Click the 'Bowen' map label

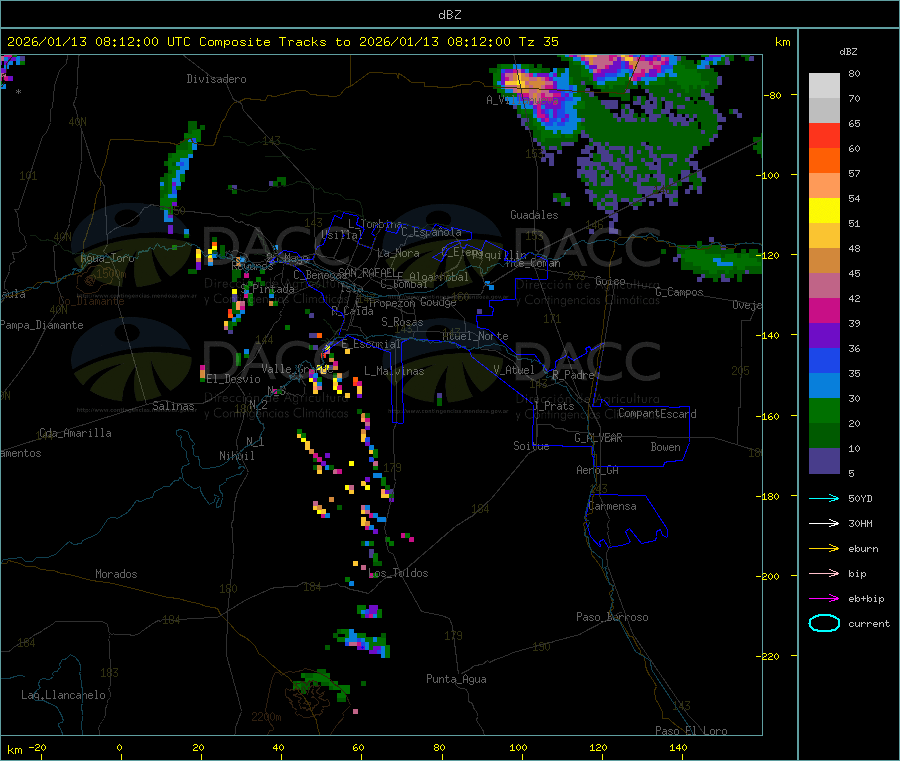[665, 447]
